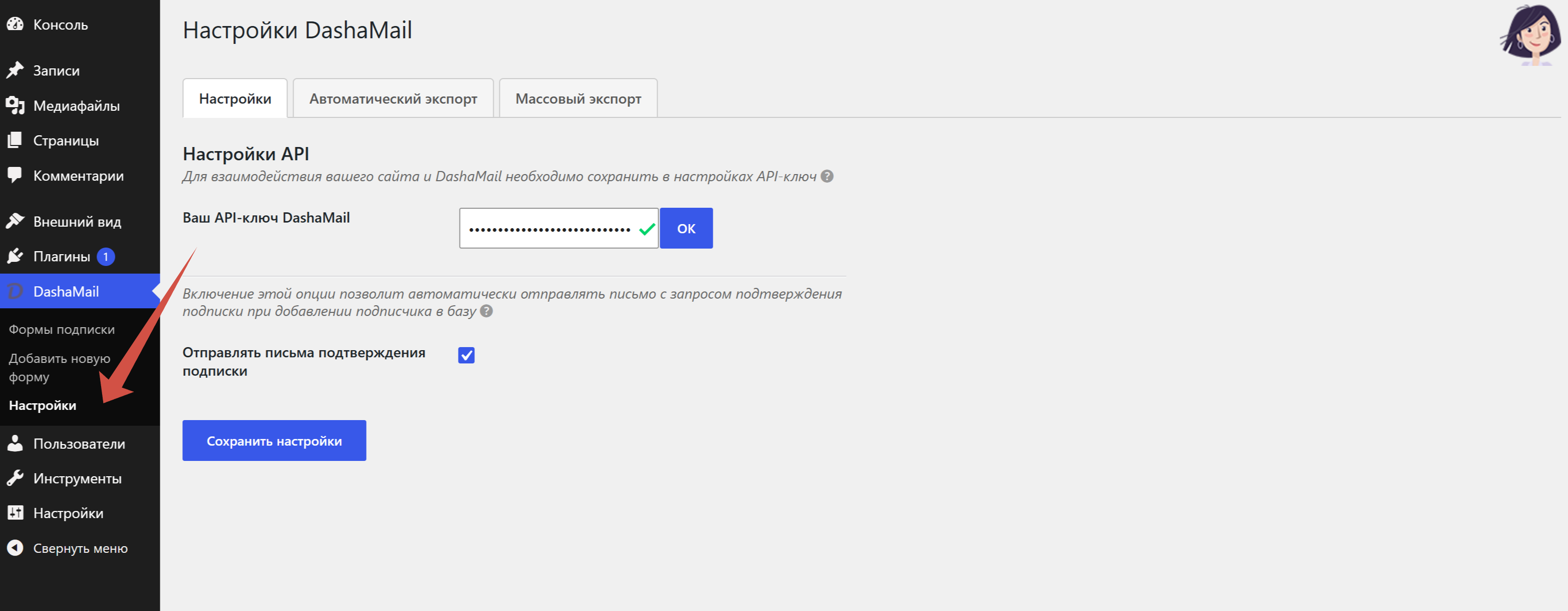Click the DashaMail logo icon in sidebar
The height and width of the screenshot is (611, 1568).
pos(15,291)
